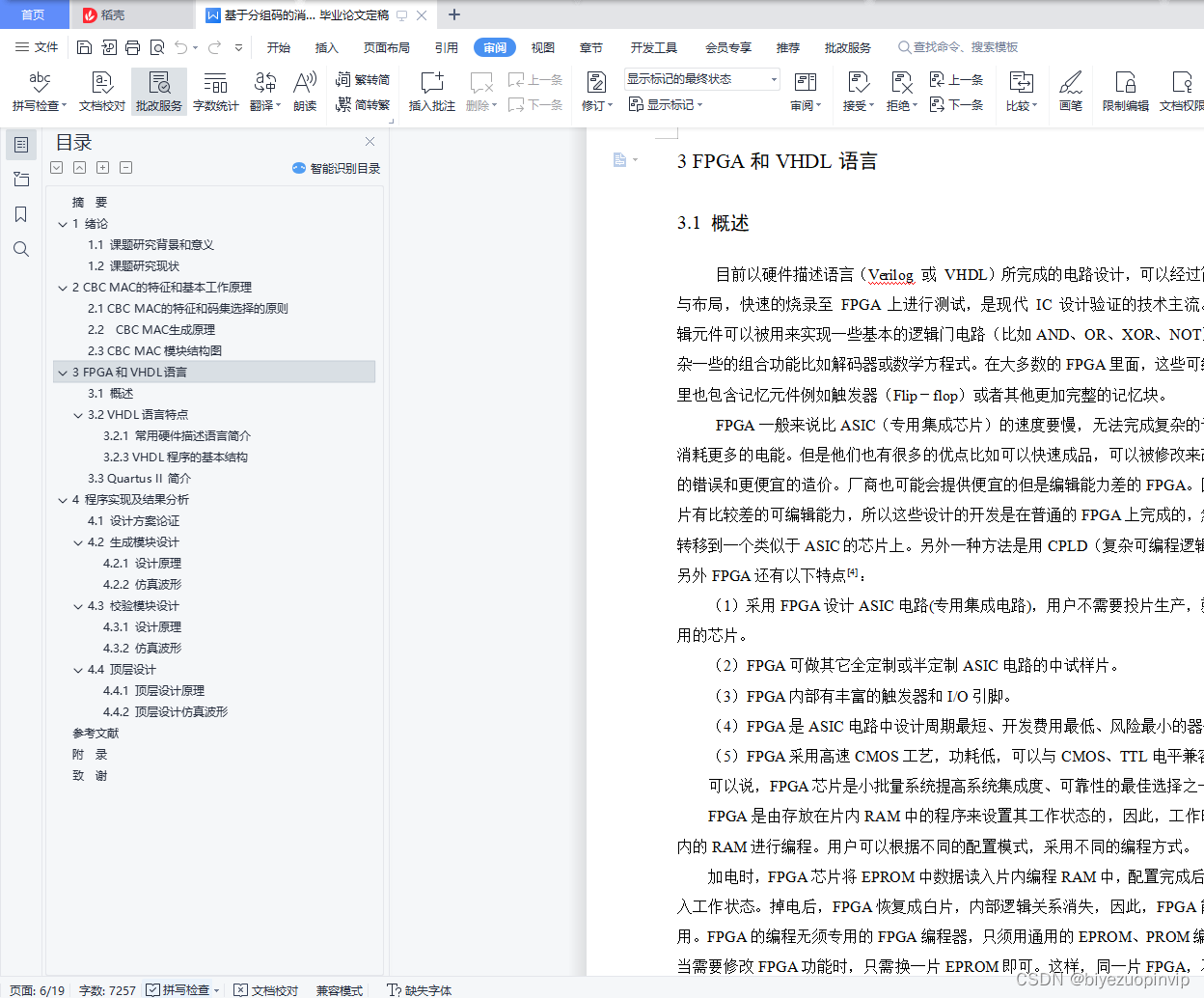The height and width of the screenshot is (998, 1204).
Task: Open 显示标记的最终状态 dropdown
Action: [x=701, y=79]
